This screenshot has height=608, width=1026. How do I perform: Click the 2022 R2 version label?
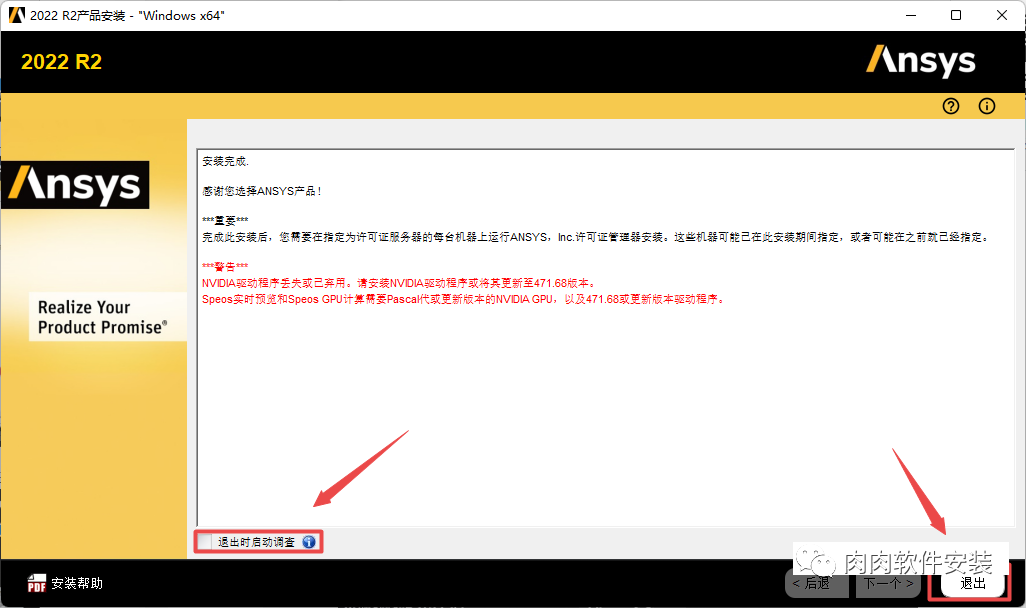coord(62,62)
